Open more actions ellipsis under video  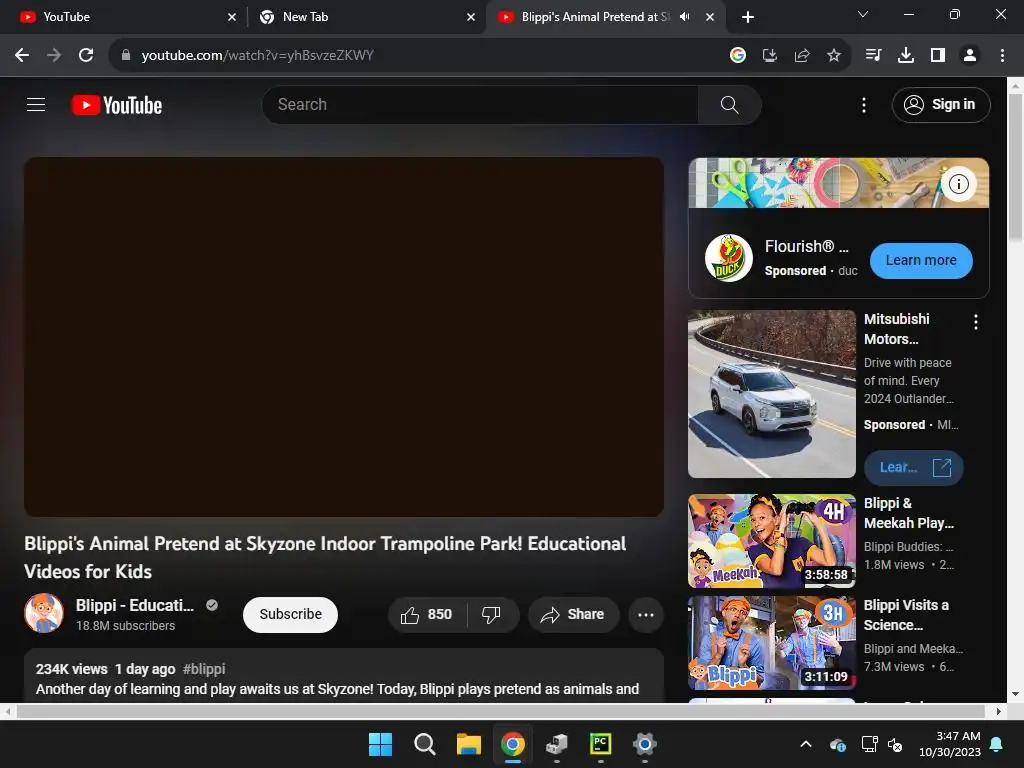point(646,615)
